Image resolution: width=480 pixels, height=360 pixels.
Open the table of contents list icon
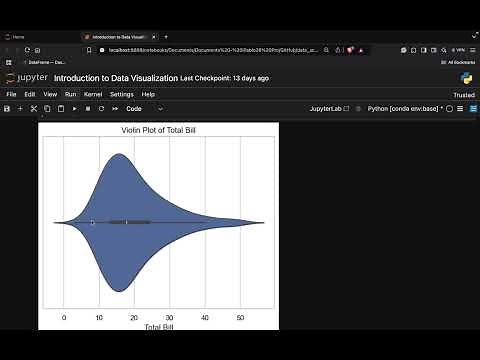[460, 109]
